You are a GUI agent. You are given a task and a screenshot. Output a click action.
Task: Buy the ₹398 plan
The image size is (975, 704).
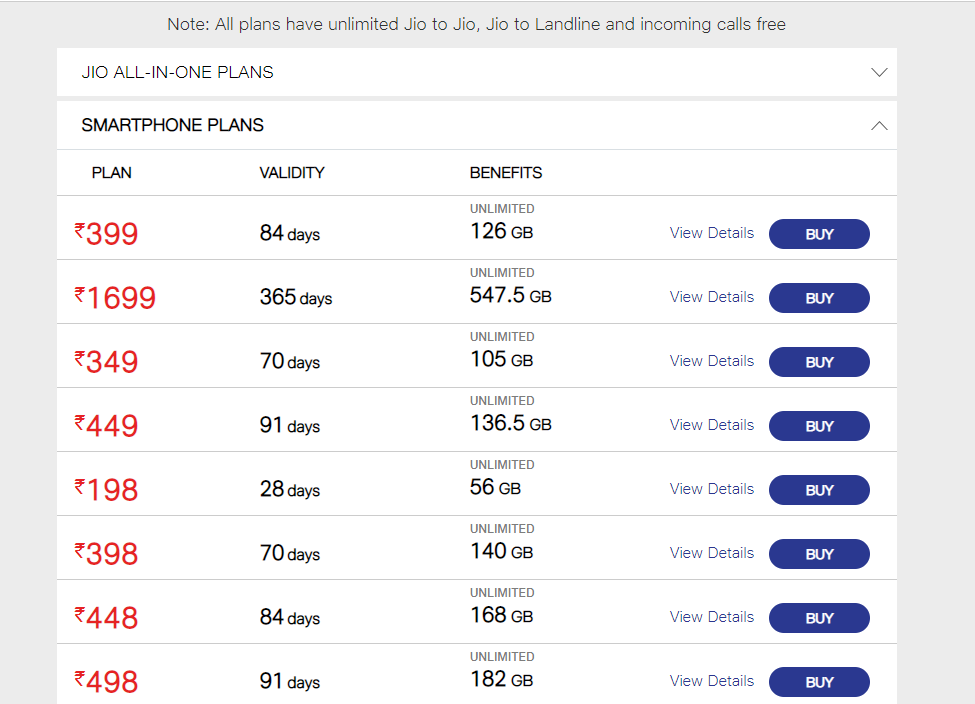click(819, 554)
